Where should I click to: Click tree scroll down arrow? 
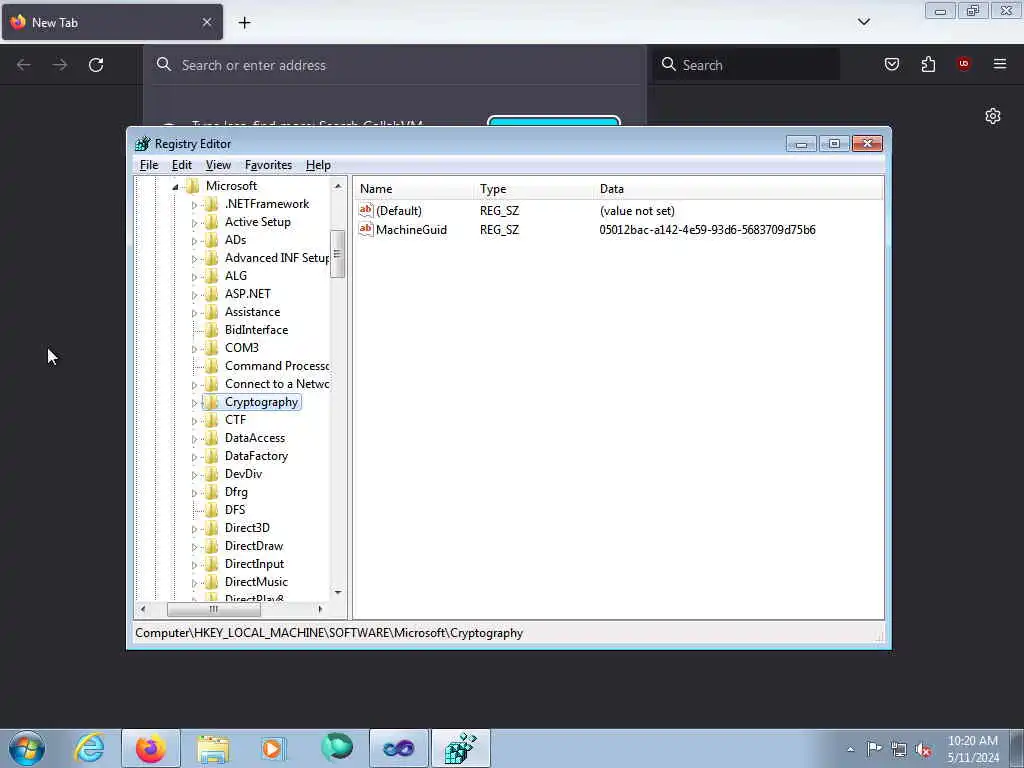(338, 592)
